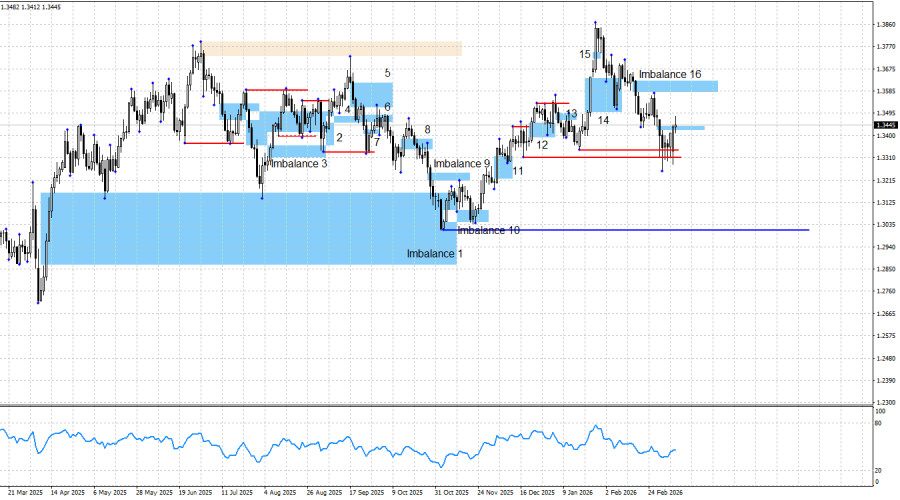
Task: Select the number 5 label
Action: (387, 73)
